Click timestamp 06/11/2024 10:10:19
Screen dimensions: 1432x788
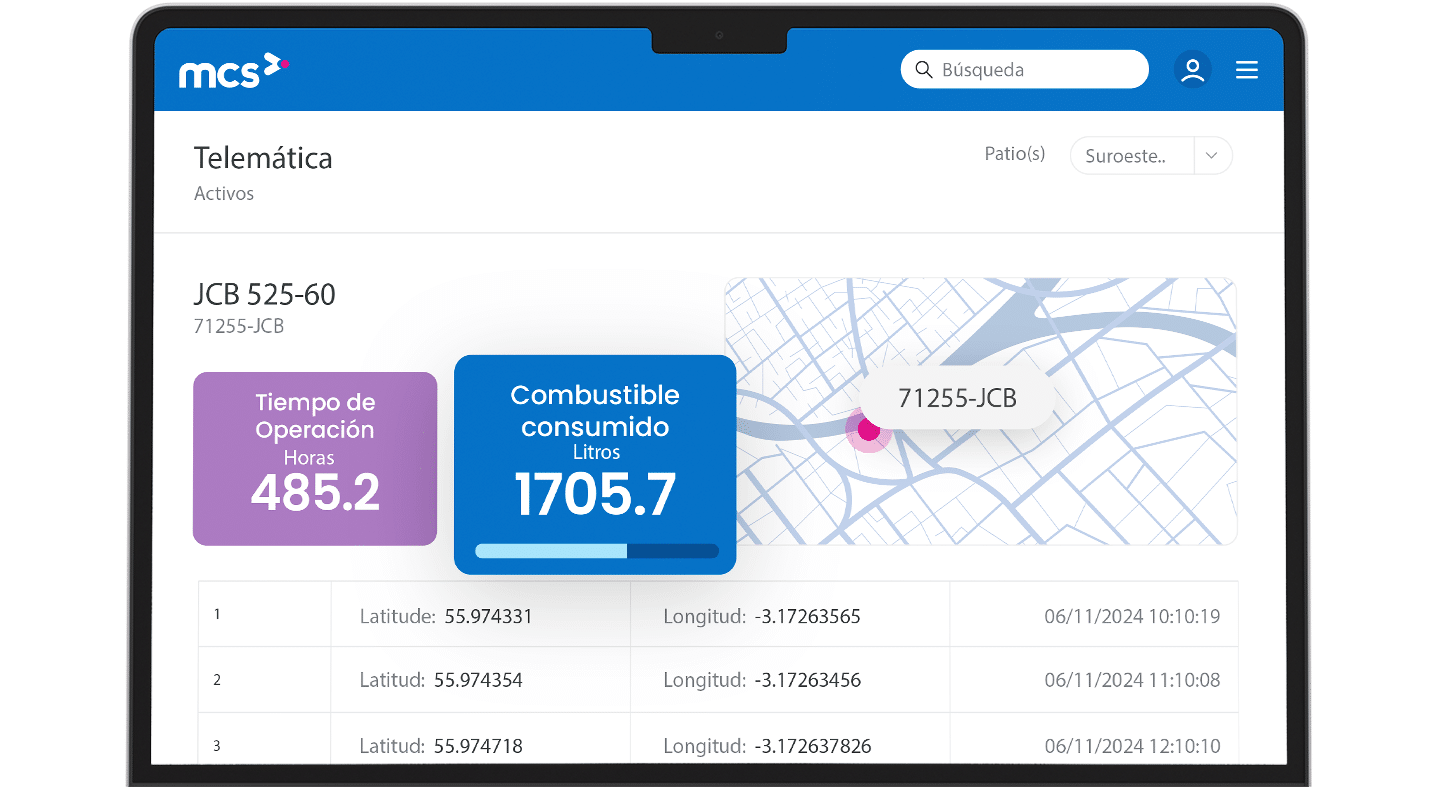(x=1132, y=616)
